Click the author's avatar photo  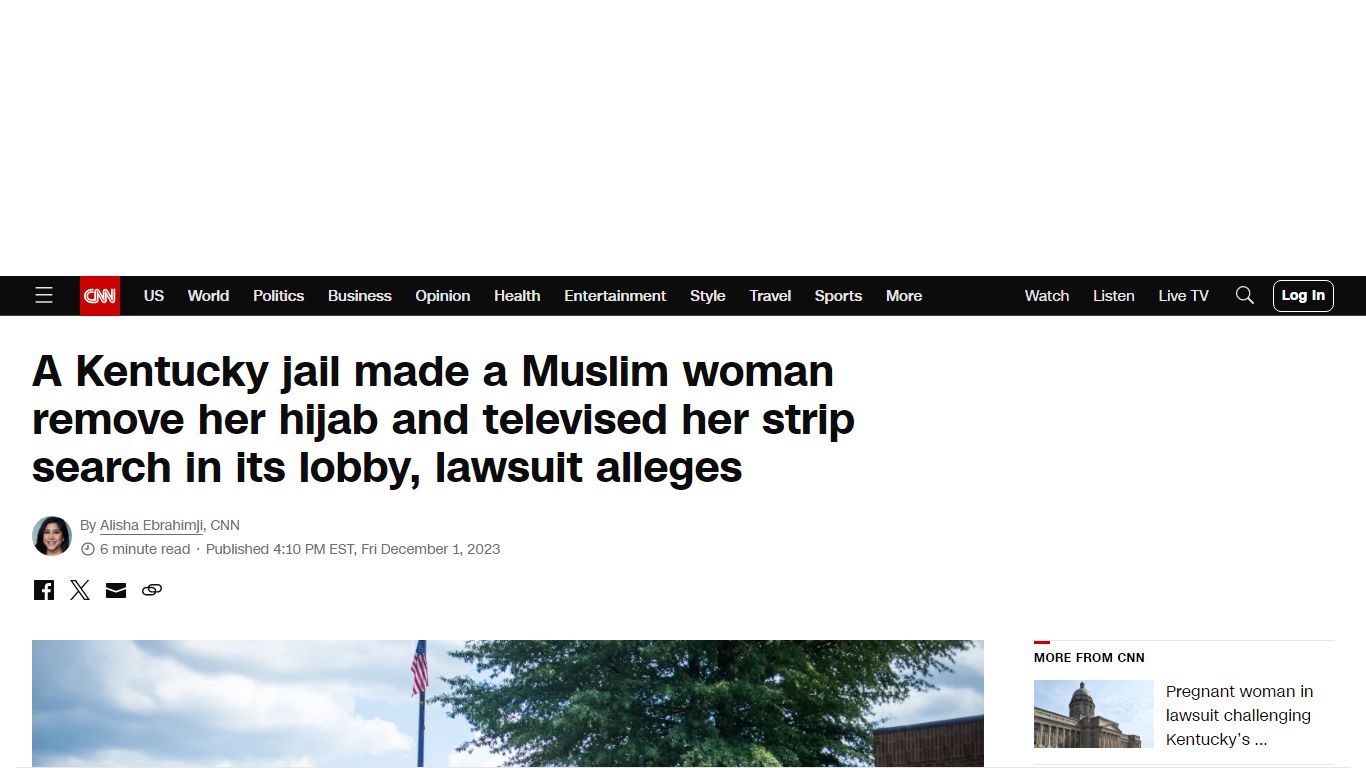point(52,536)
